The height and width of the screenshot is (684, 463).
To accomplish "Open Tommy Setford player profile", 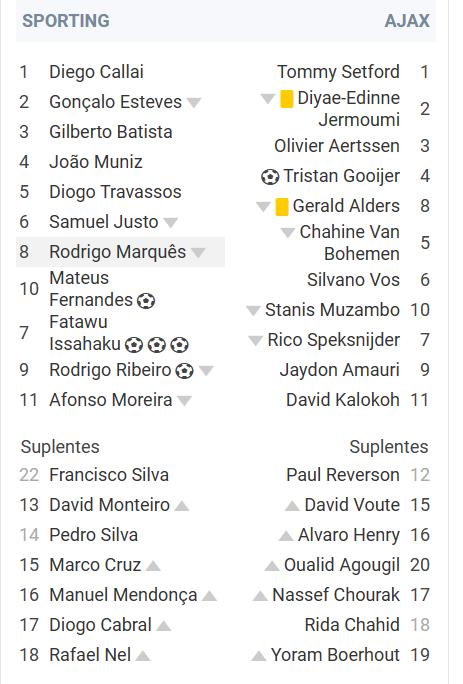I will tap(338, 72).
